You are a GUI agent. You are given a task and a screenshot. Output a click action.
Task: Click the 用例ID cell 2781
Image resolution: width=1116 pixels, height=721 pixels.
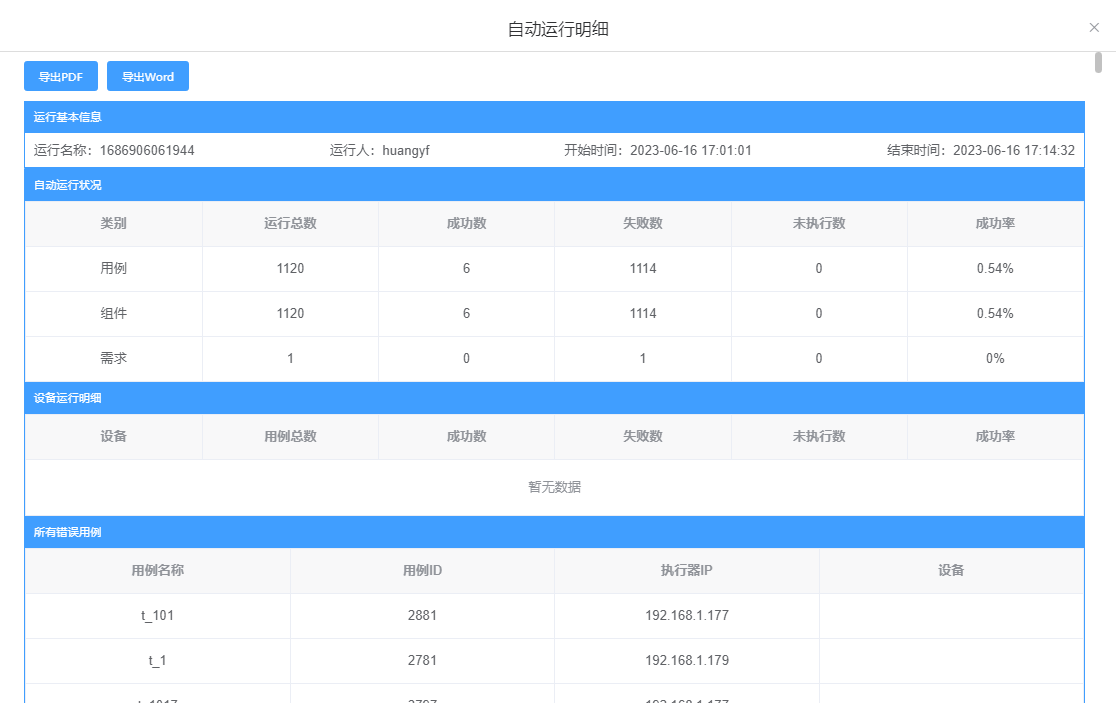pos(422,661)
